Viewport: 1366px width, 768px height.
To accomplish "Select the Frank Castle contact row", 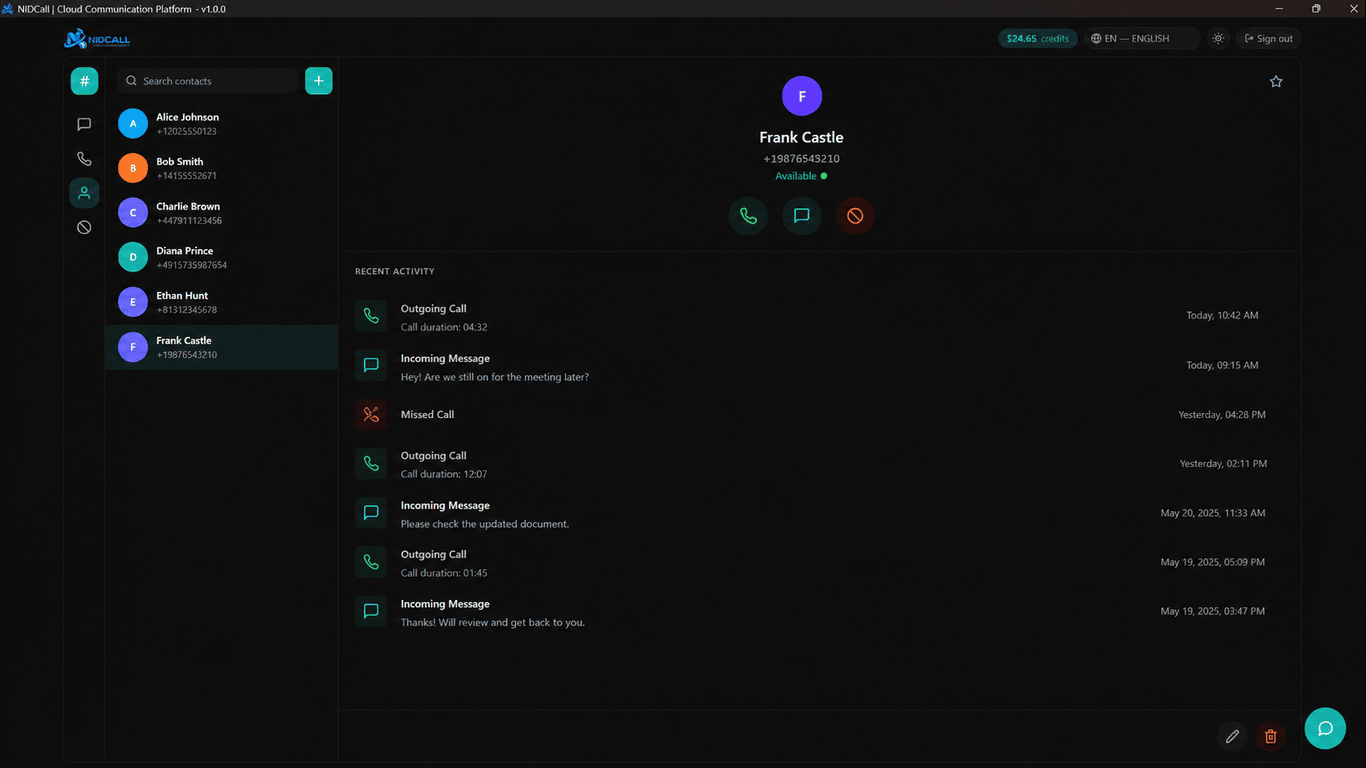I will (221, 347).
